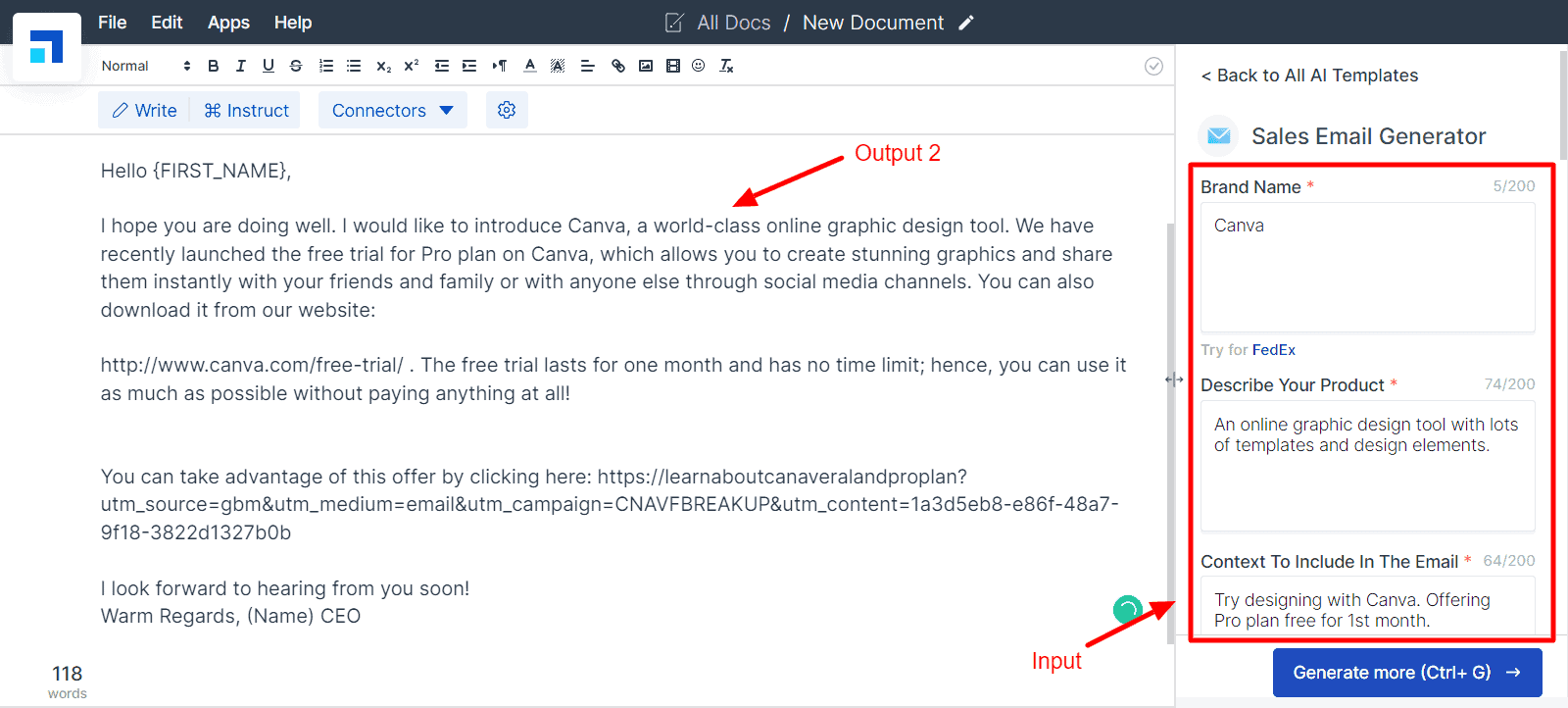Clear text formatting
The height and width of the screenshot is (708, 1568).
[726, 66]
